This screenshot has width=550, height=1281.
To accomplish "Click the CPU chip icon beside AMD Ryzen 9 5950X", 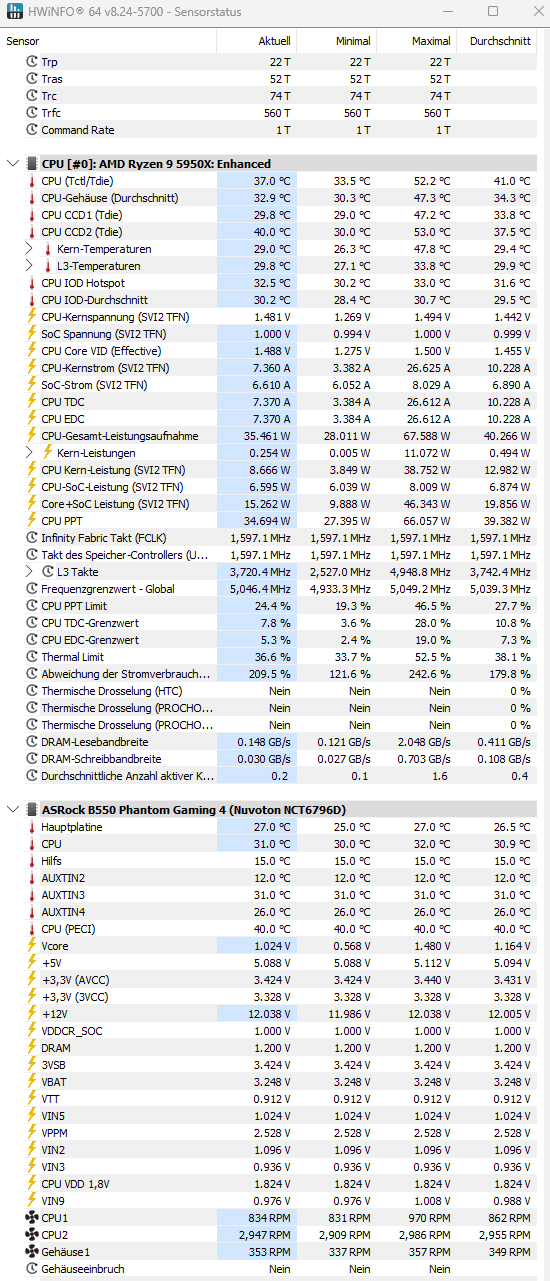I will [31, 163].
